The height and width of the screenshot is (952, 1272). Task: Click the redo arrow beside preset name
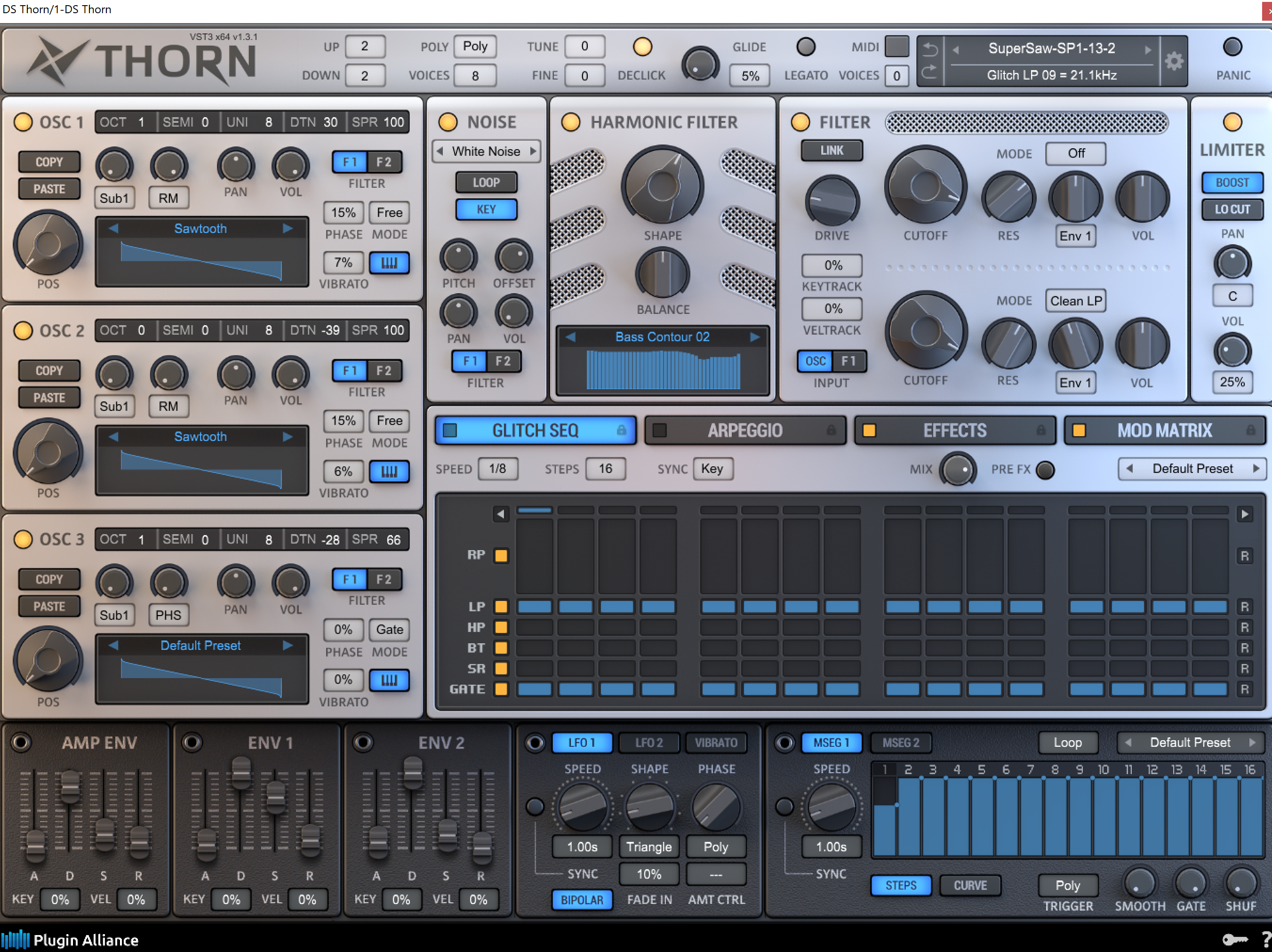930,72
